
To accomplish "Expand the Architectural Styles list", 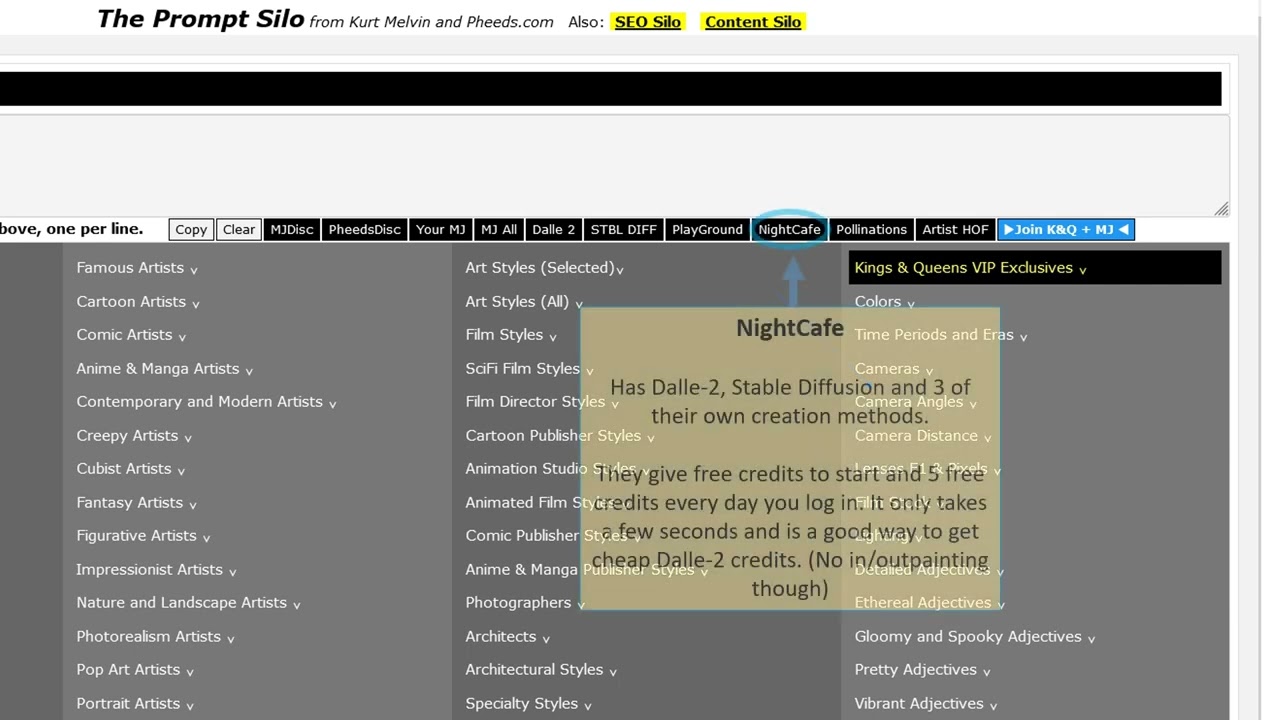I will click(541, 670).
